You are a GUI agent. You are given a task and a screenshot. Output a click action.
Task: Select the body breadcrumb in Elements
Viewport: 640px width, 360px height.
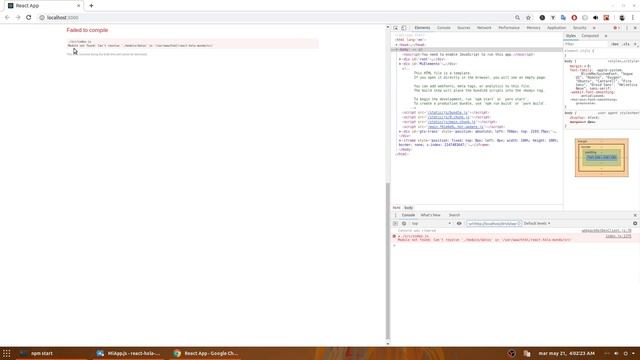(409, 208)
